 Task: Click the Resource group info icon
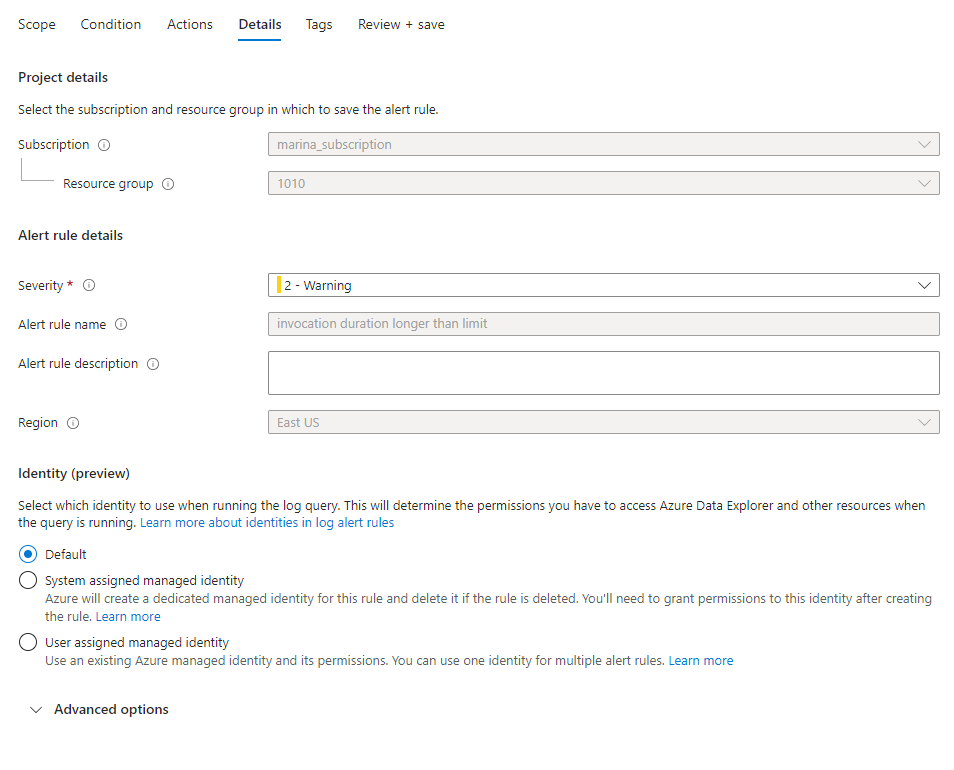tap(168, 184)
